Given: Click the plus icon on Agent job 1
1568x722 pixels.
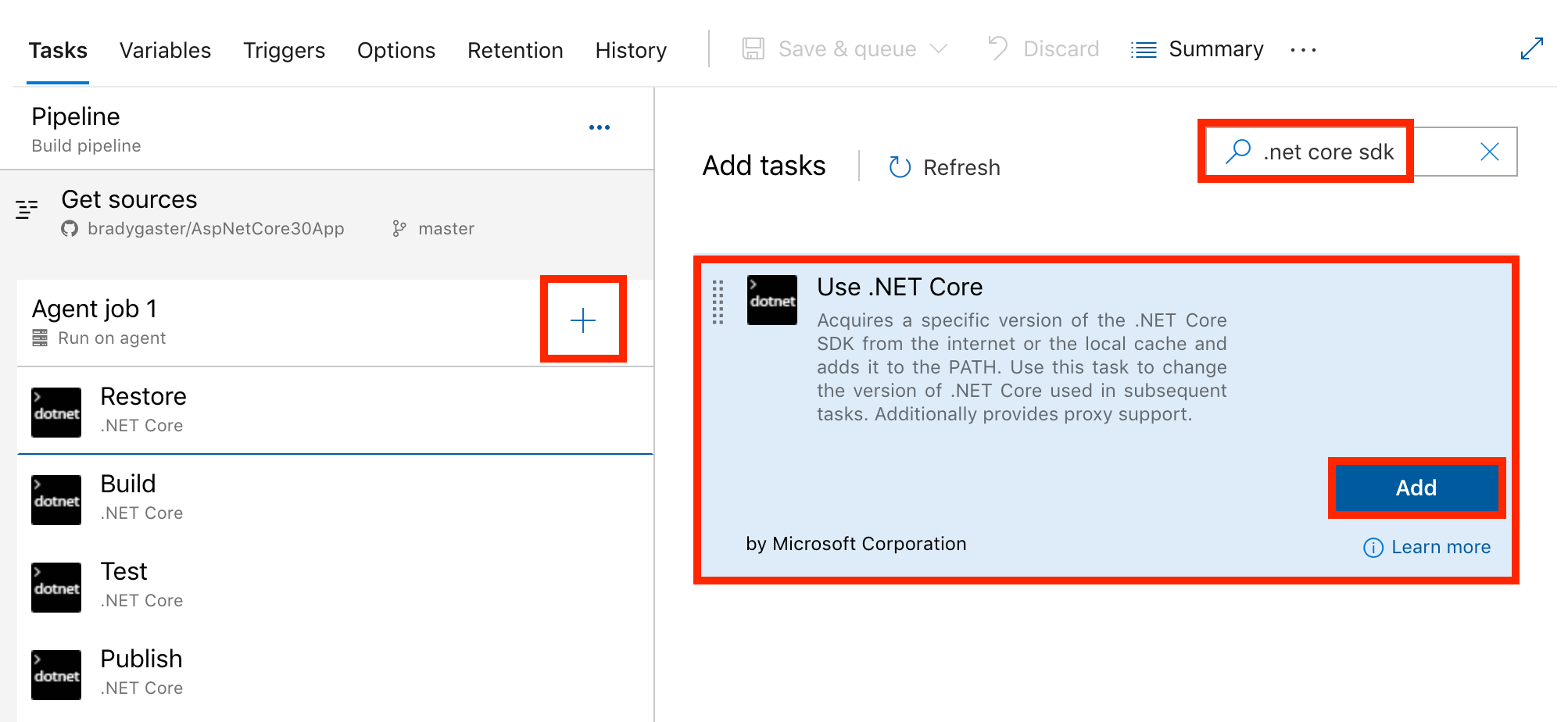Looking at the screenshot, I should click(x=583, y=320).
